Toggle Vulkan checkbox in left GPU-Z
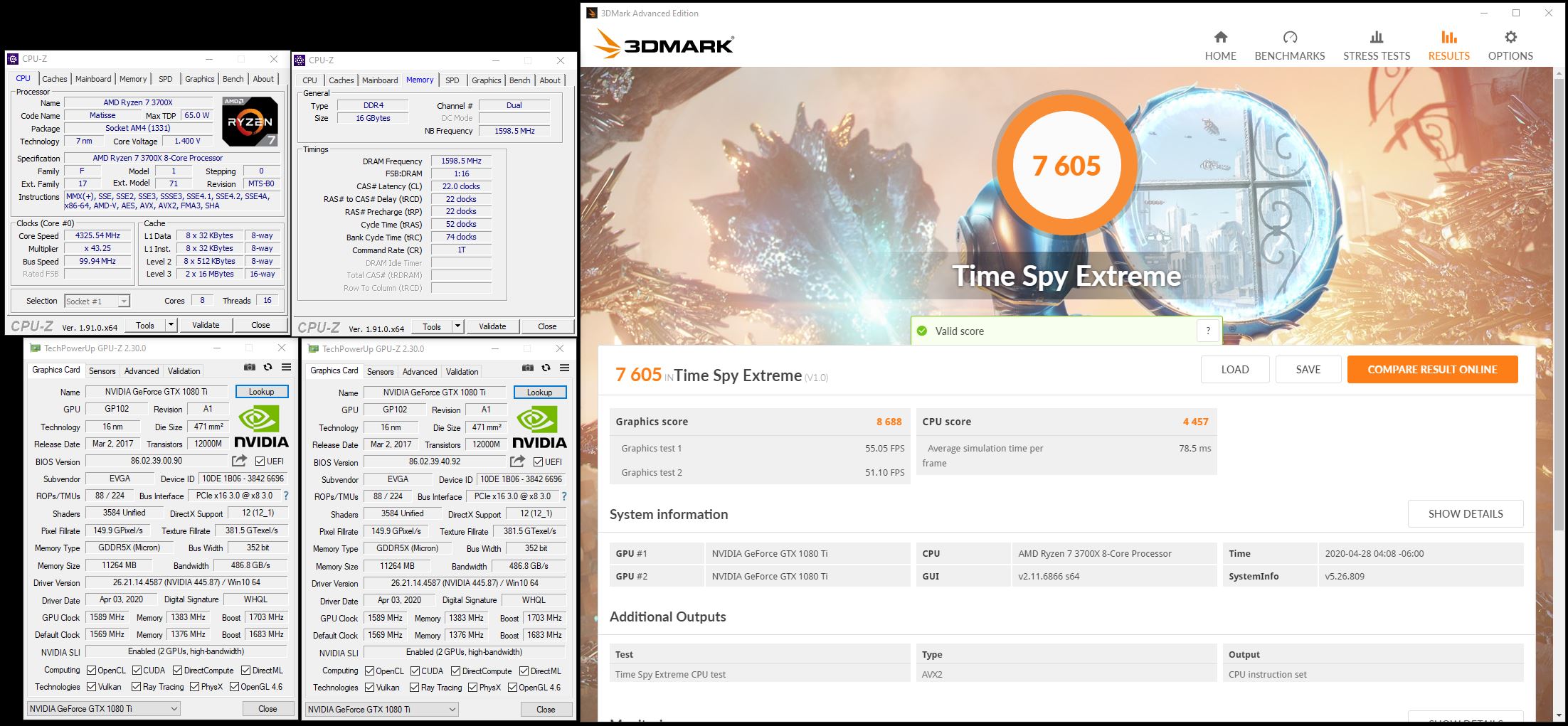The image size is (1568, 726). (x=91, y=686)
